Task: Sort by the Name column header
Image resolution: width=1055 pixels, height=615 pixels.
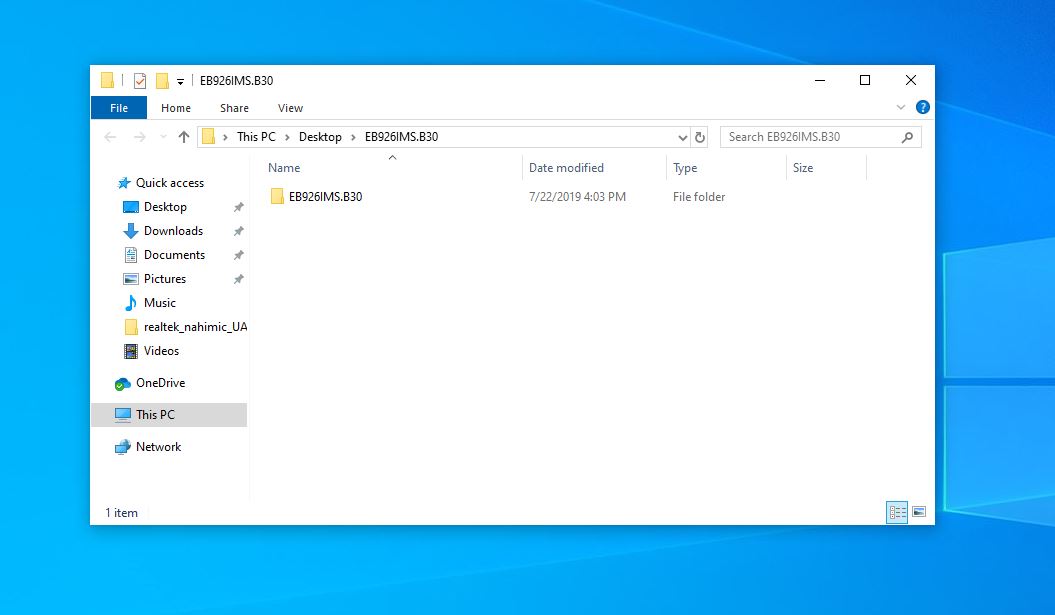Action: (284, 168)
